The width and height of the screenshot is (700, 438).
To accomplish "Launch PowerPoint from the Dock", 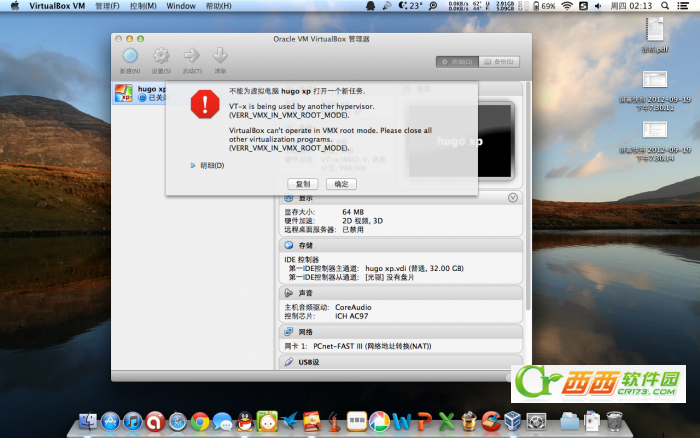I will tap(424, 421).
